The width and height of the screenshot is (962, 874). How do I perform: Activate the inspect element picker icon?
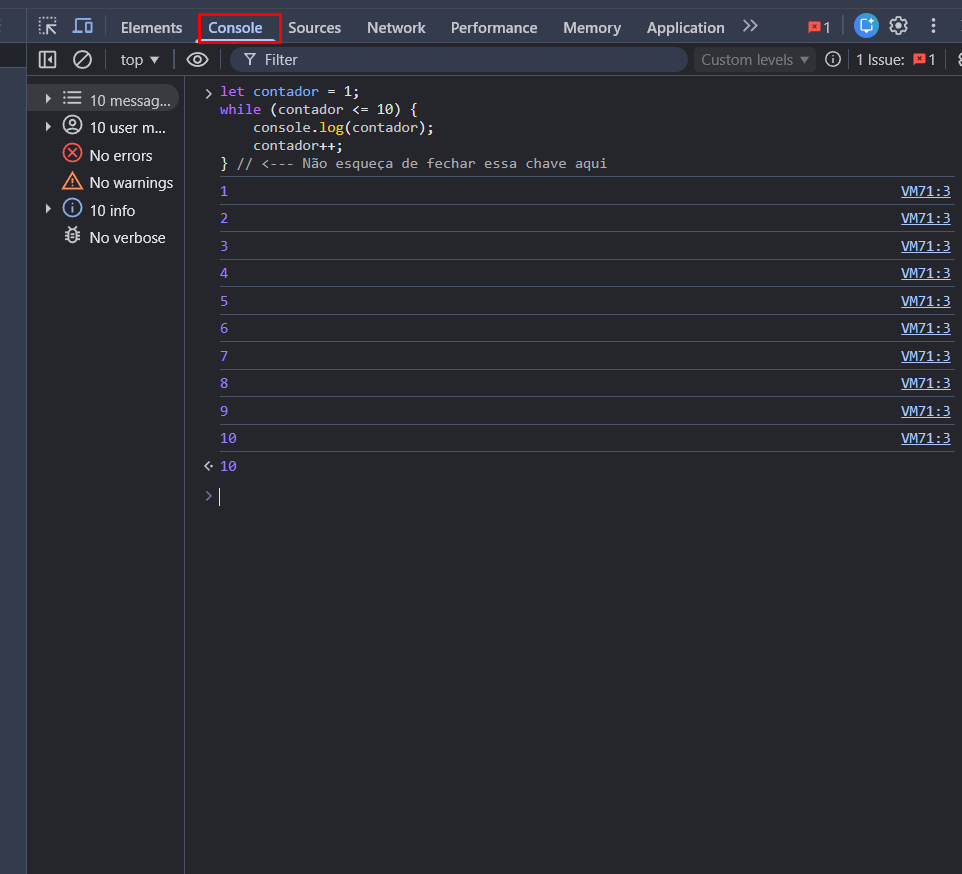click(48, 27)
